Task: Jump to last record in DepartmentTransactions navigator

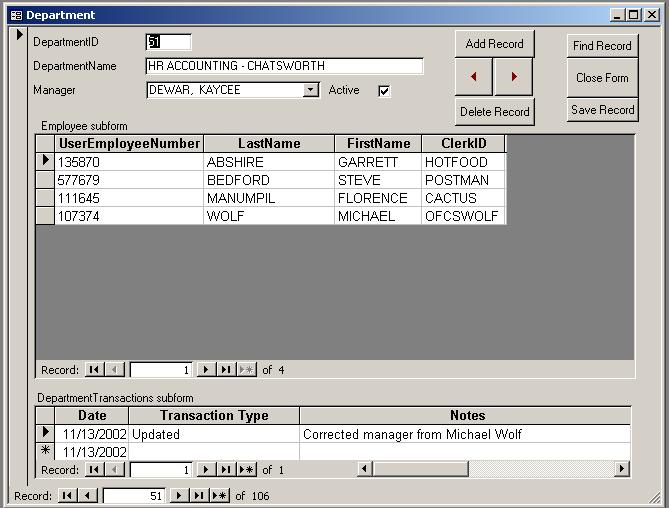Action: 226,470
